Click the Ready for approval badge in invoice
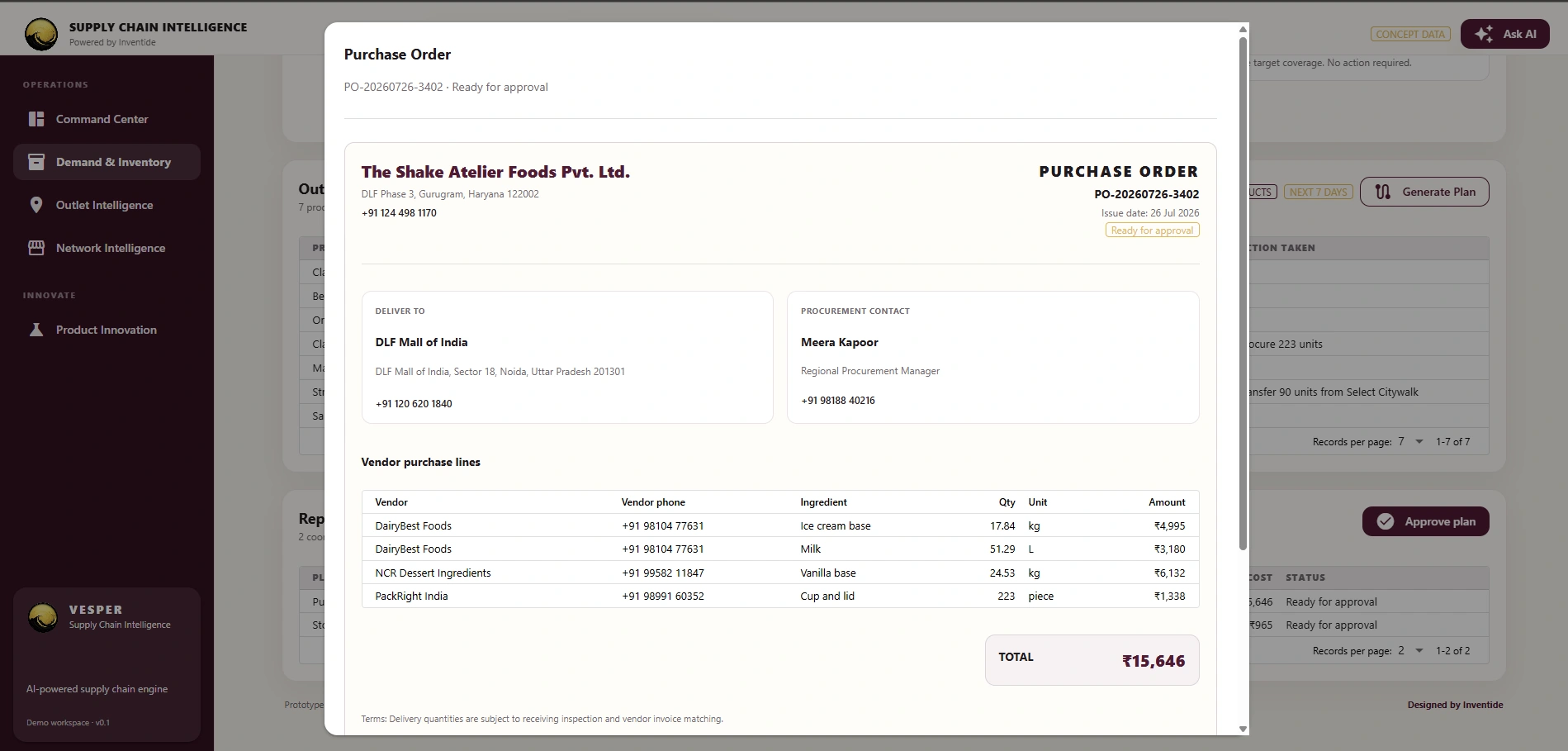Image resolution: width=1568 pixels, height=751 pixels. click(x=1153, y=231)
